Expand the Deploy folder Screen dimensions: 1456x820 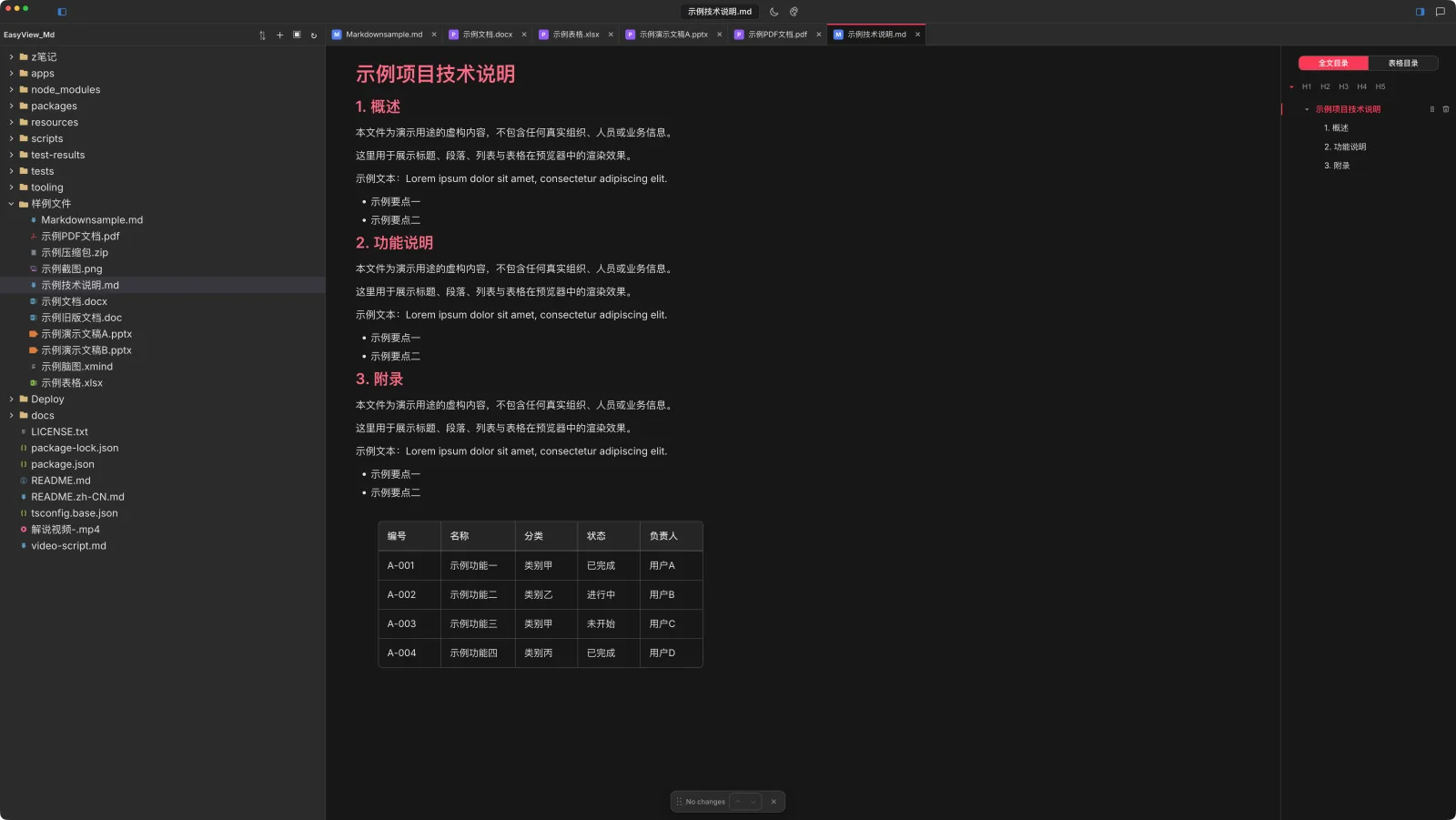click(x=11, y=400)
